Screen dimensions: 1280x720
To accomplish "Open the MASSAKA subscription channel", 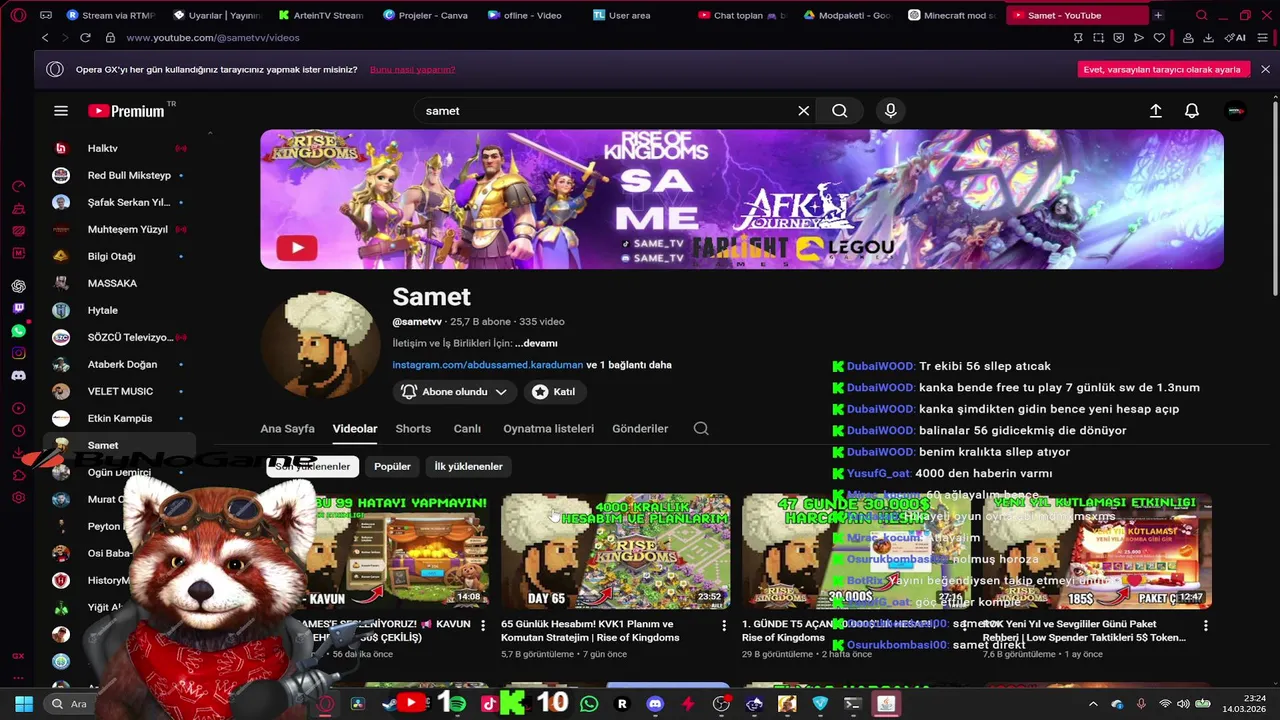I will pos(118,283).
